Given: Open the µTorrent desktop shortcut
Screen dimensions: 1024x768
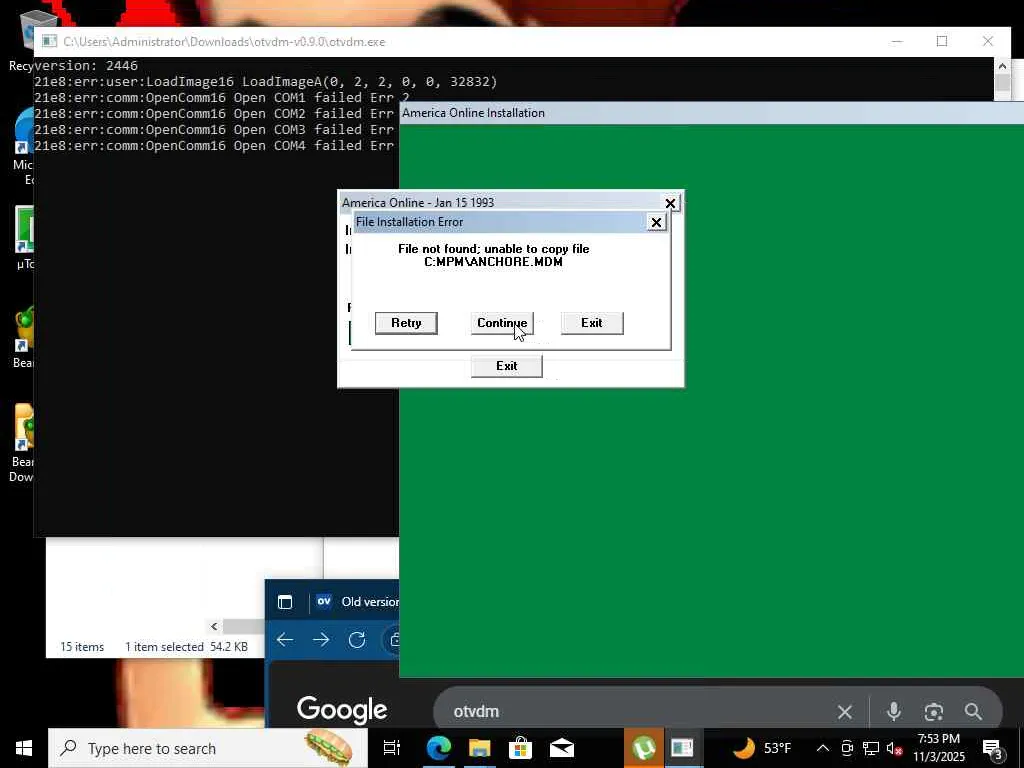Looking at the screenshot, I should (x=24, y=238).
